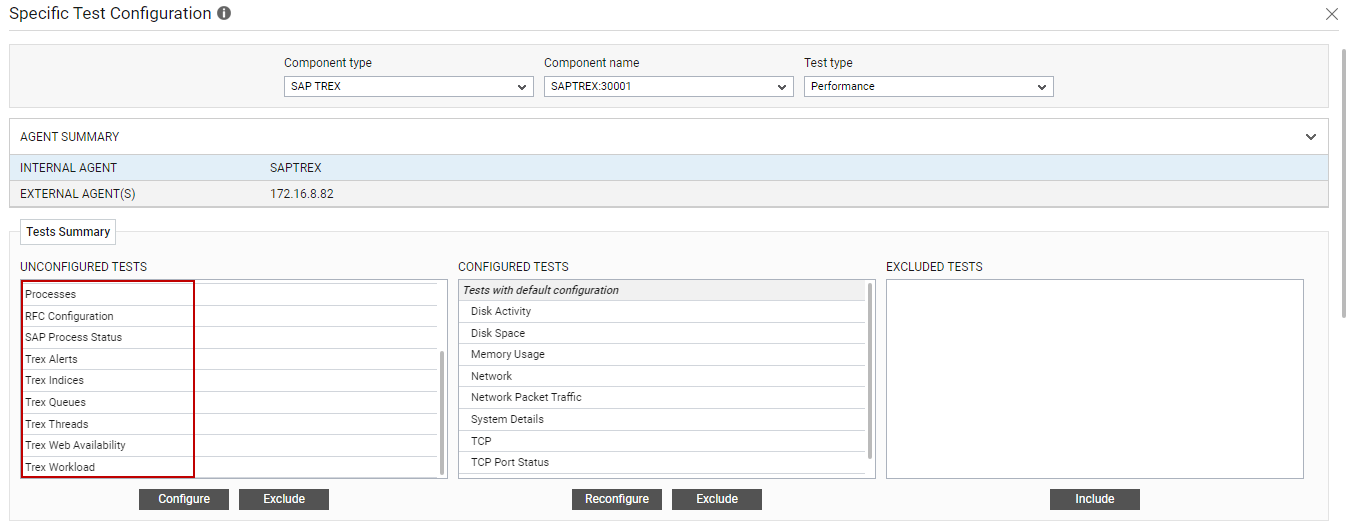The width and height of the screenshot is (1346, 524).
Task: Click Configure button under unconfigured tests
Action: pyautogui.click(x=184, y=499)
